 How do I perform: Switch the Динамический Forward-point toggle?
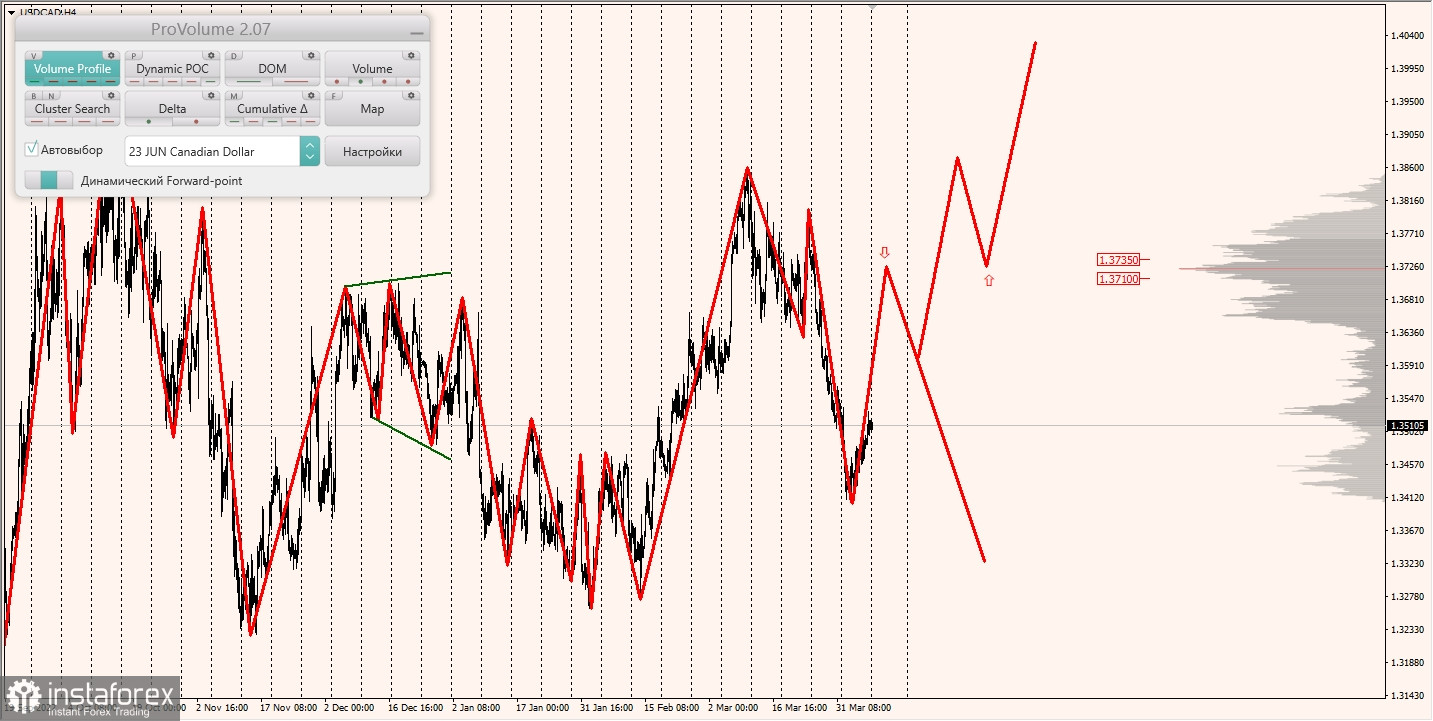point(49,180)
